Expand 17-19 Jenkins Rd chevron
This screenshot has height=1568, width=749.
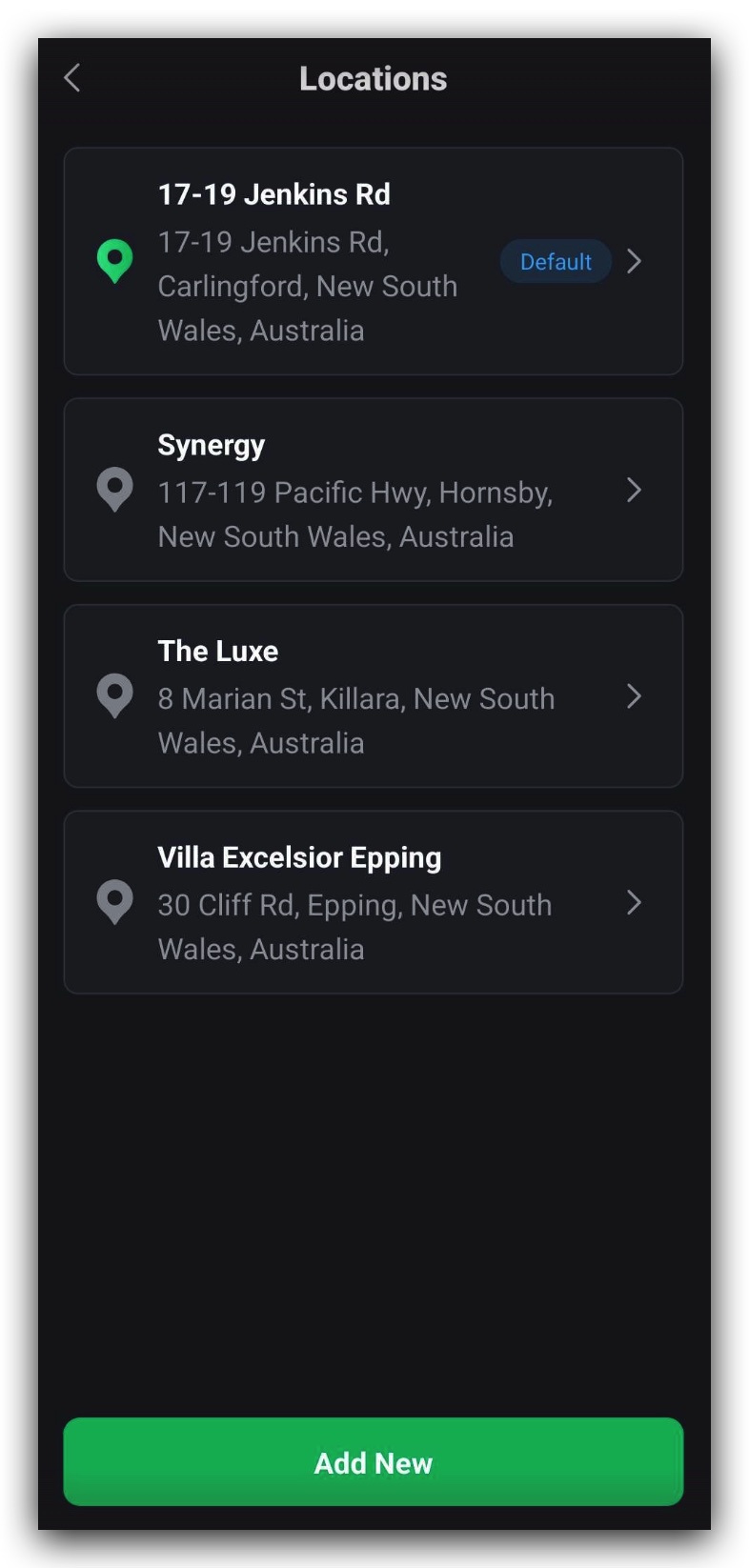pyautogui.click(x=635, y=261)
